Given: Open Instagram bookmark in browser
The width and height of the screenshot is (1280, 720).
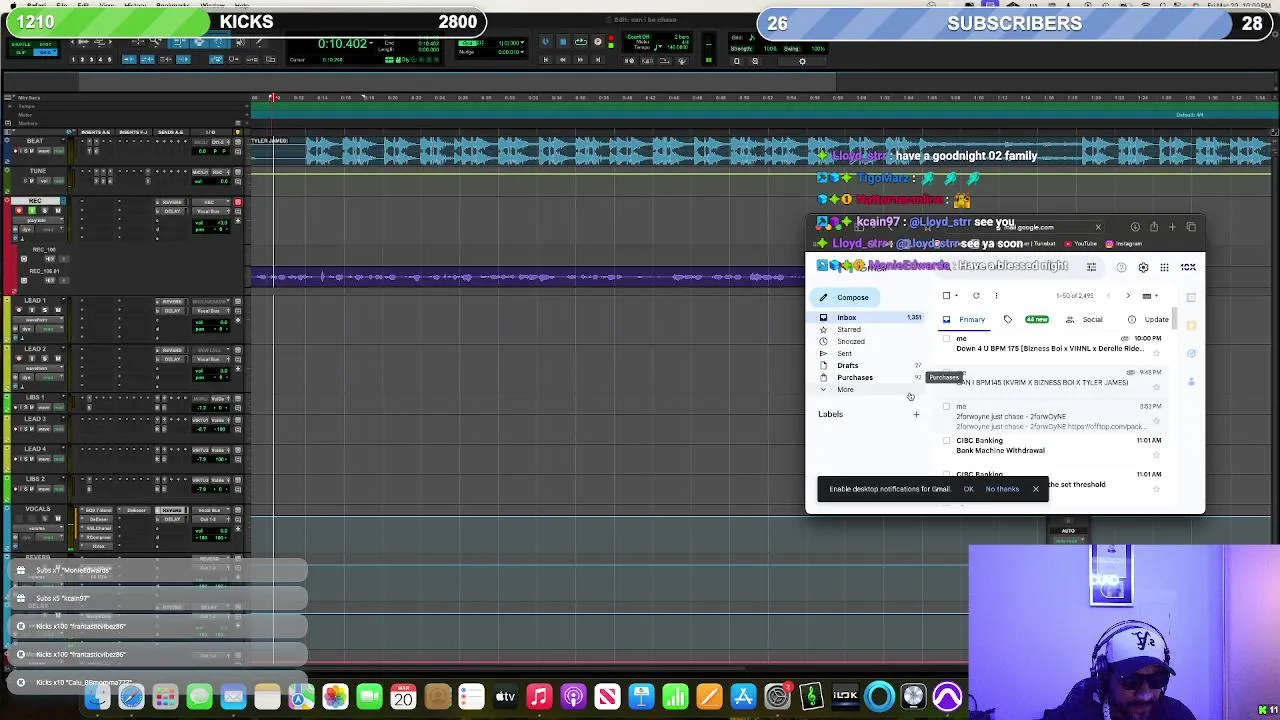Looking at the screenshot, I should pyautogui.click(x=1124, y=244).
